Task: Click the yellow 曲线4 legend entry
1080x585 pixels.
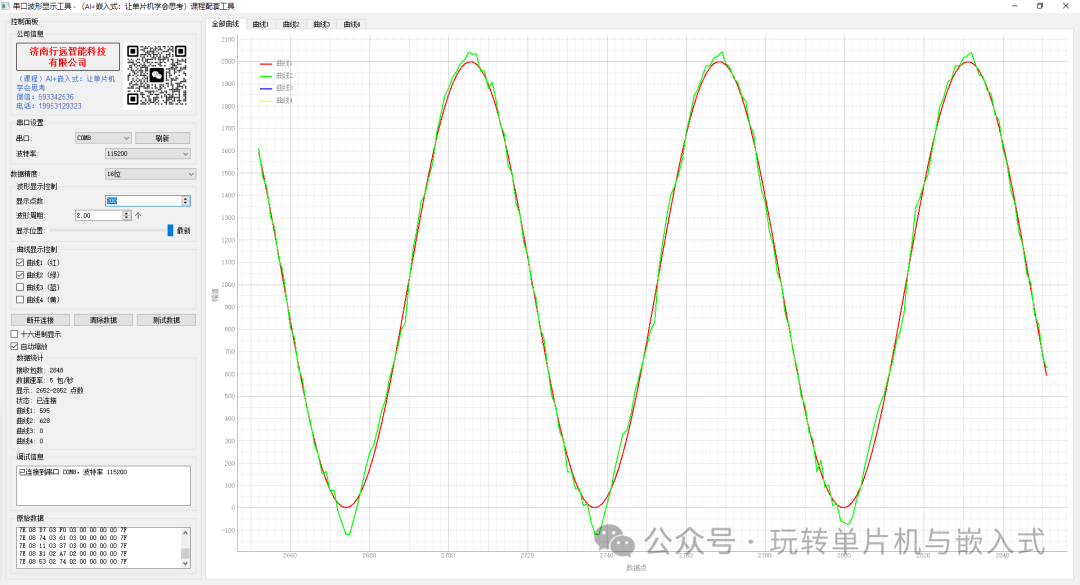Action: [x=276, y=101]
